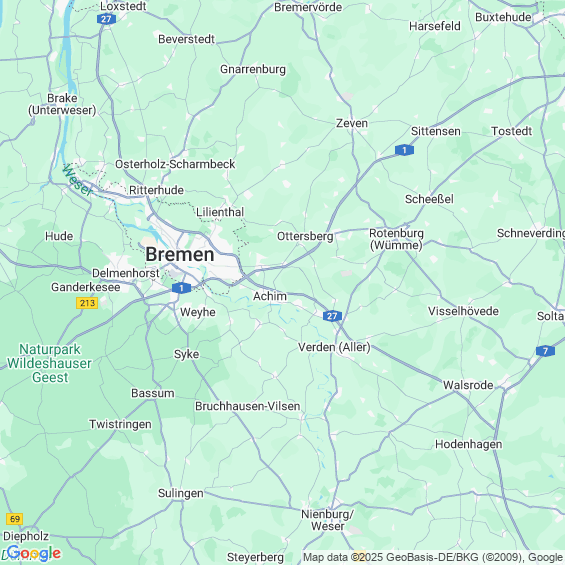Screen dimensions: 565x565
Task: Click the Bruchhausen-Vilsen label
Action: (248, 406)
